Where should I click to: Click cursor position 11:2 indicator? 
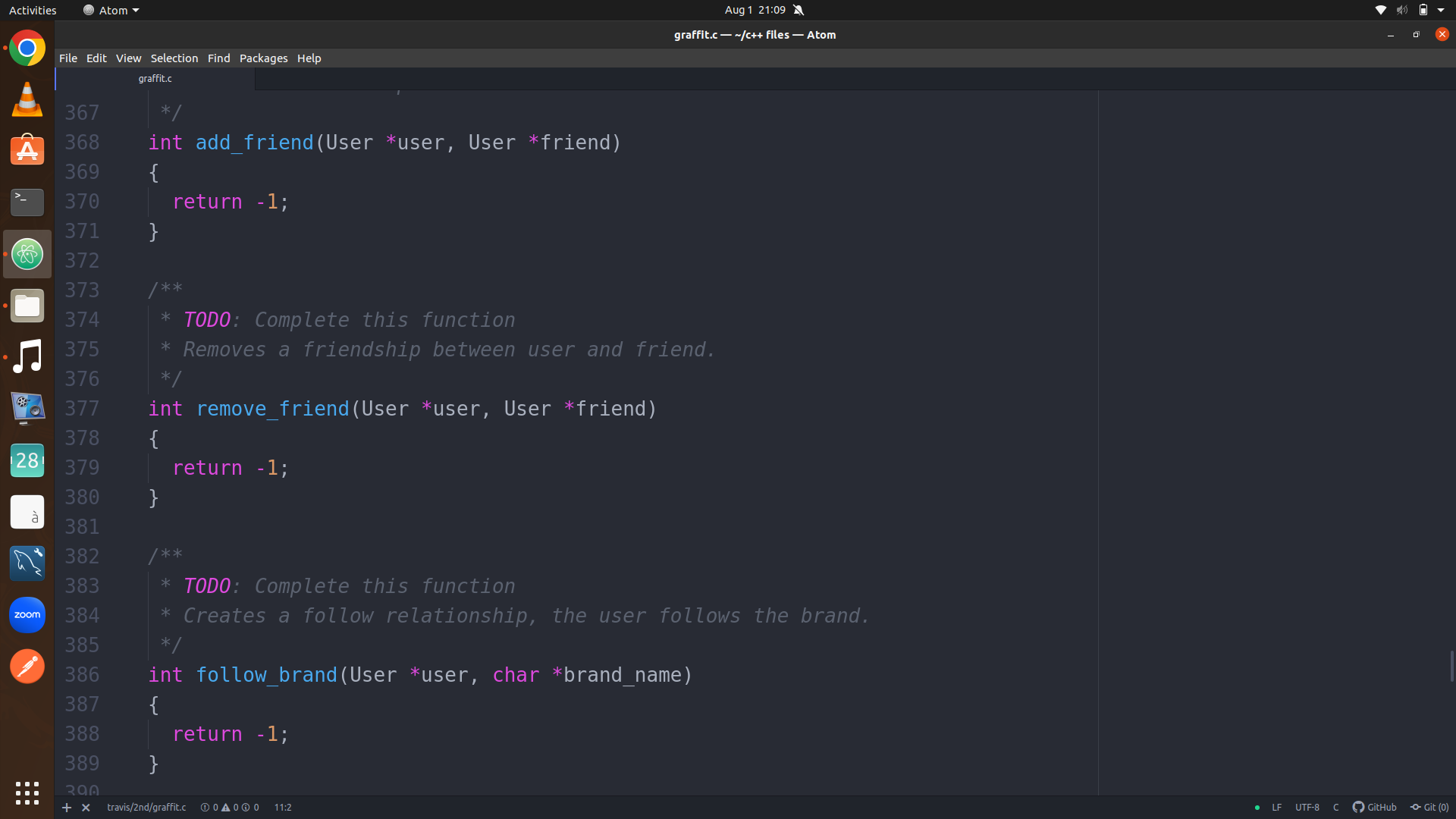coord(283,808)
